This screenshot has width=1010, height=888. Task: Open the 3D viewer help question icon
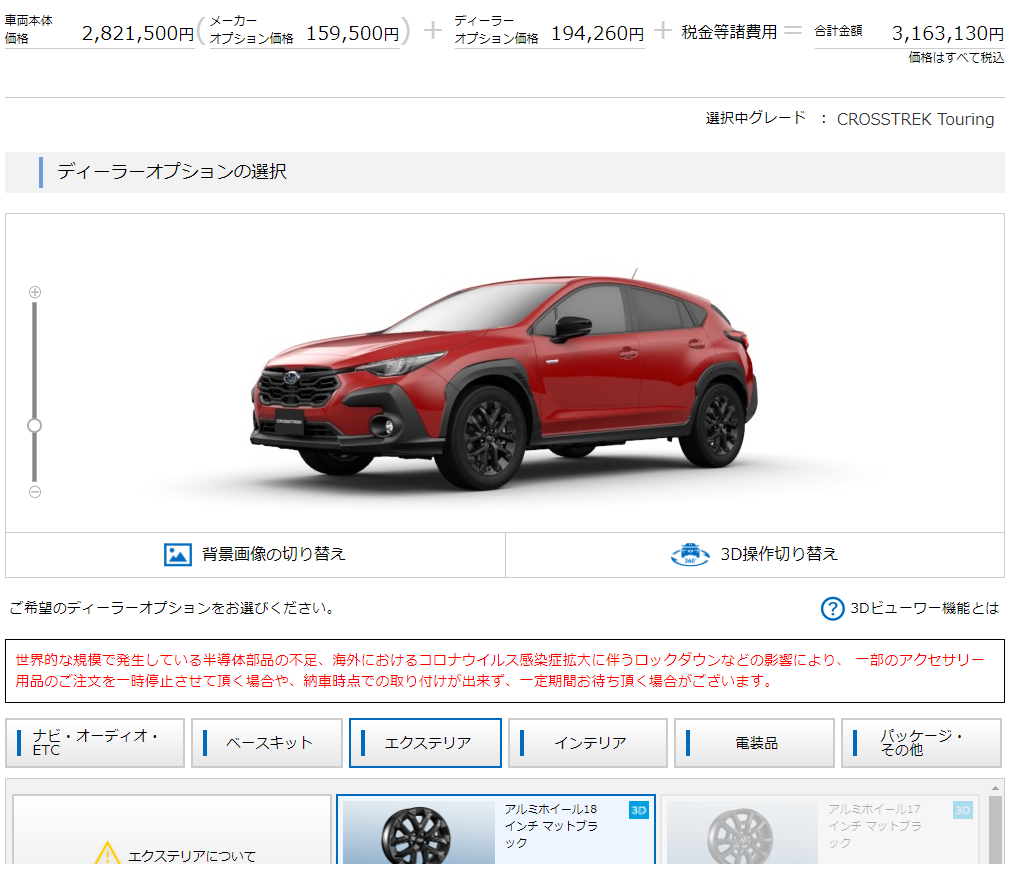coord(832,609)
